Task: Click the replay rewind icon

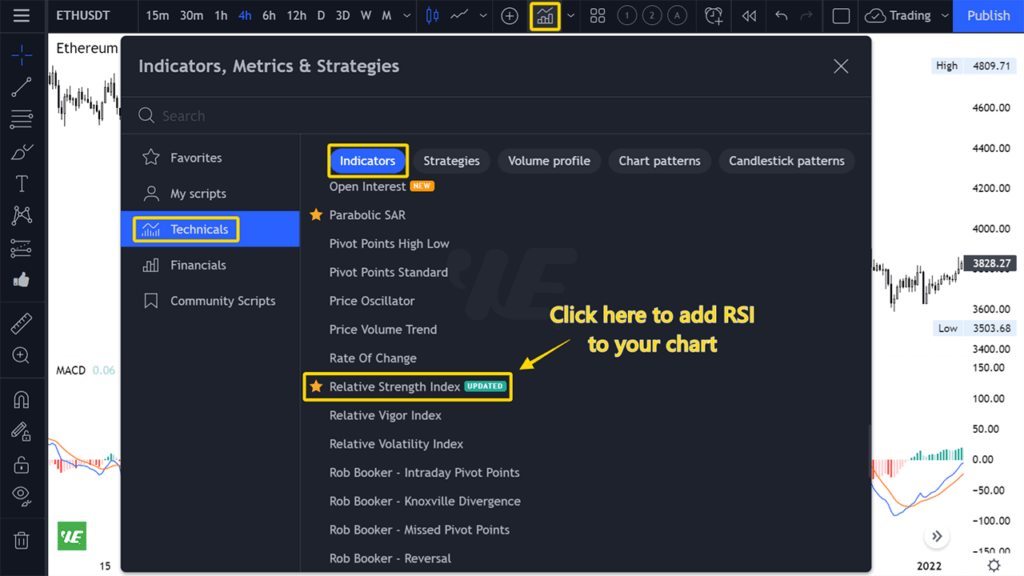Action: (748, 16)
